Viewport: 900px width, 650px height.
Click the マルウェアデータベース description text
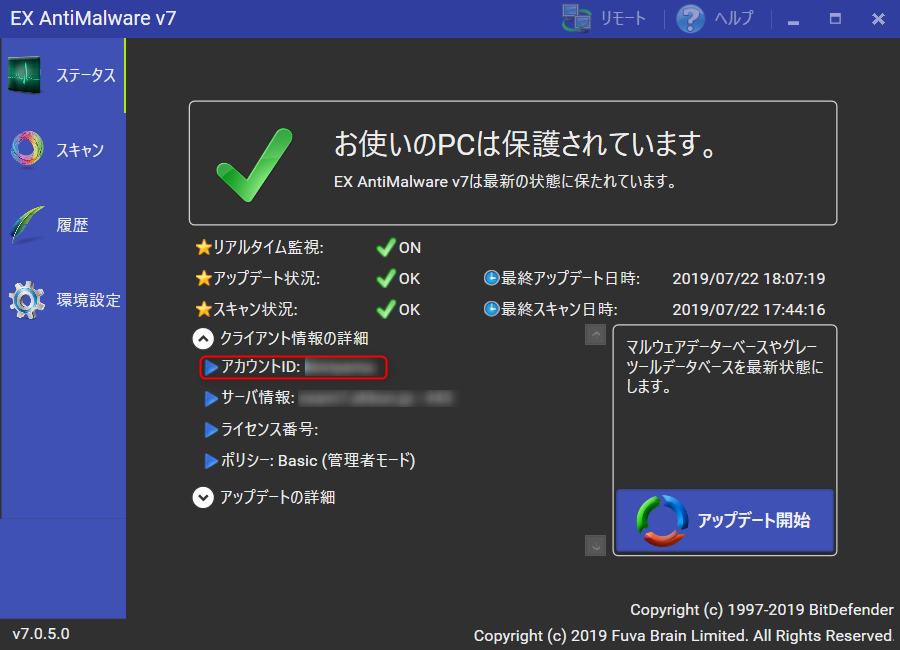[x=724, y=367]
